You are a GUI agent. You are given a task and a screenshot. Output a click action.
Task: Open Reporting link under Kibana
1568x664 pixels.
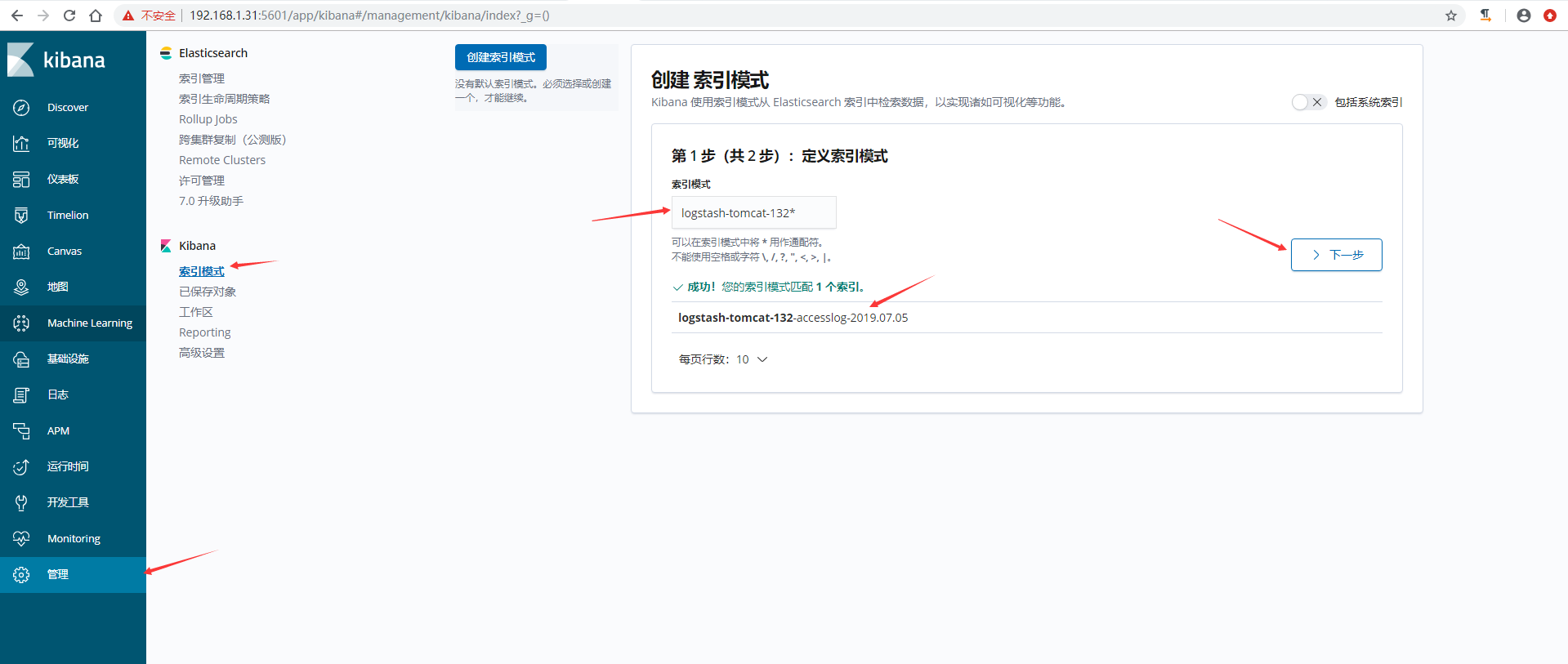coord(205,332)
